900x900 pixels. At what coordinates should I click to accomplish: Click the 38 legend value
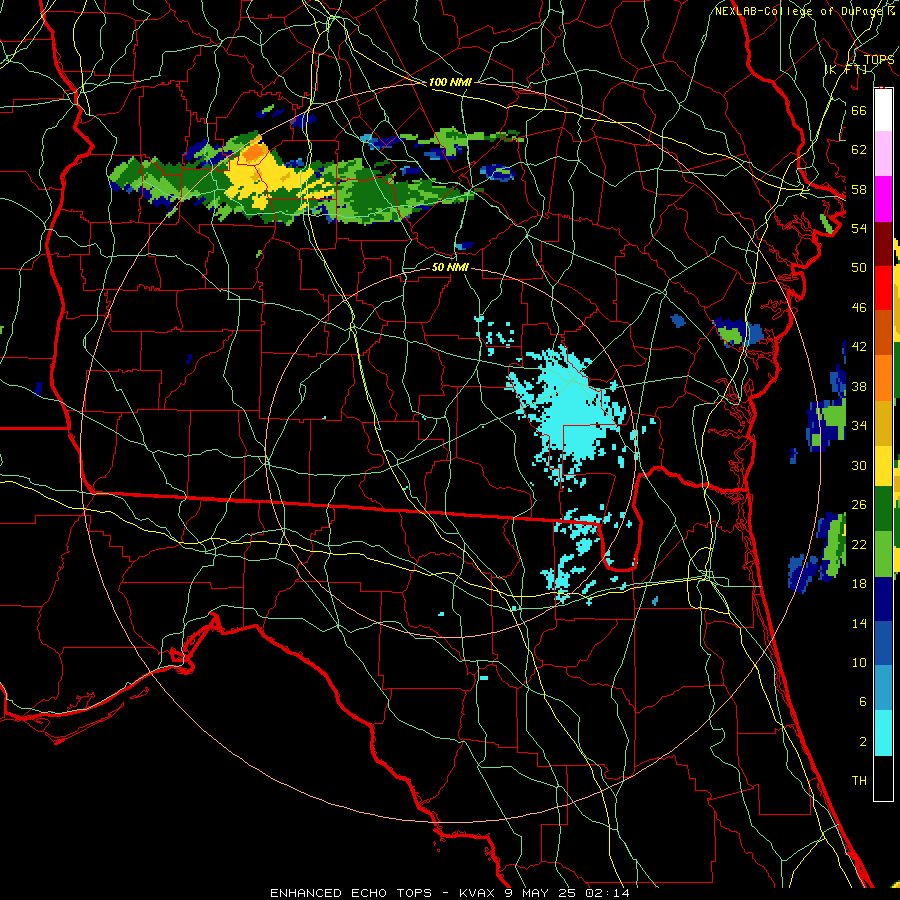pyautogui.click(x=859, y=386)
